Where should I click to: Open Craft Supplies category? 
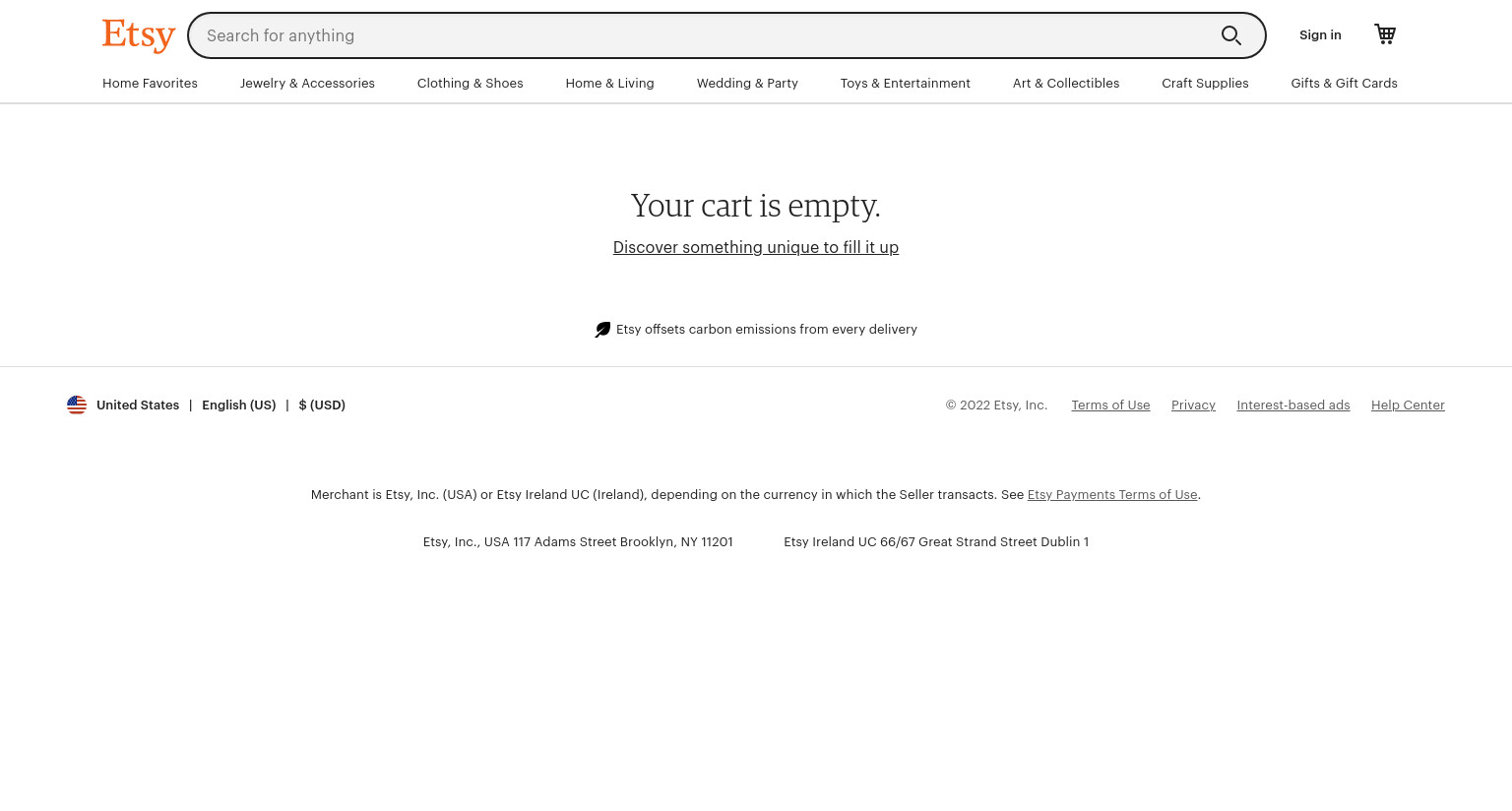(1205, 84)
